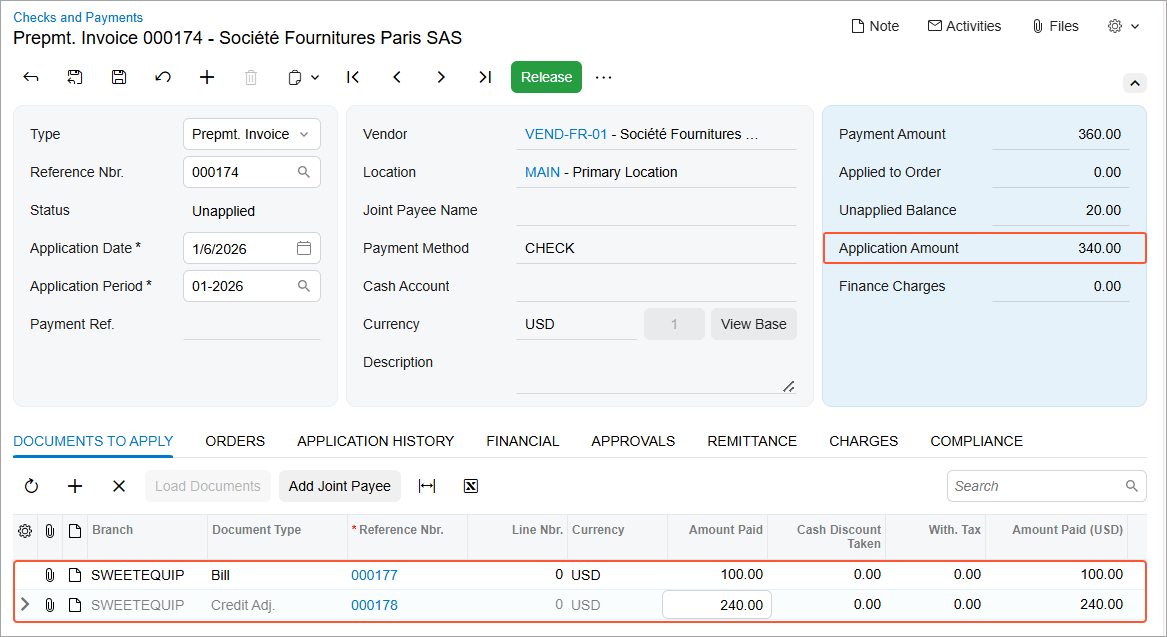Click the grid search magnifier icon
Screen dimensions: 1167x637
(x=1131, y=486)
